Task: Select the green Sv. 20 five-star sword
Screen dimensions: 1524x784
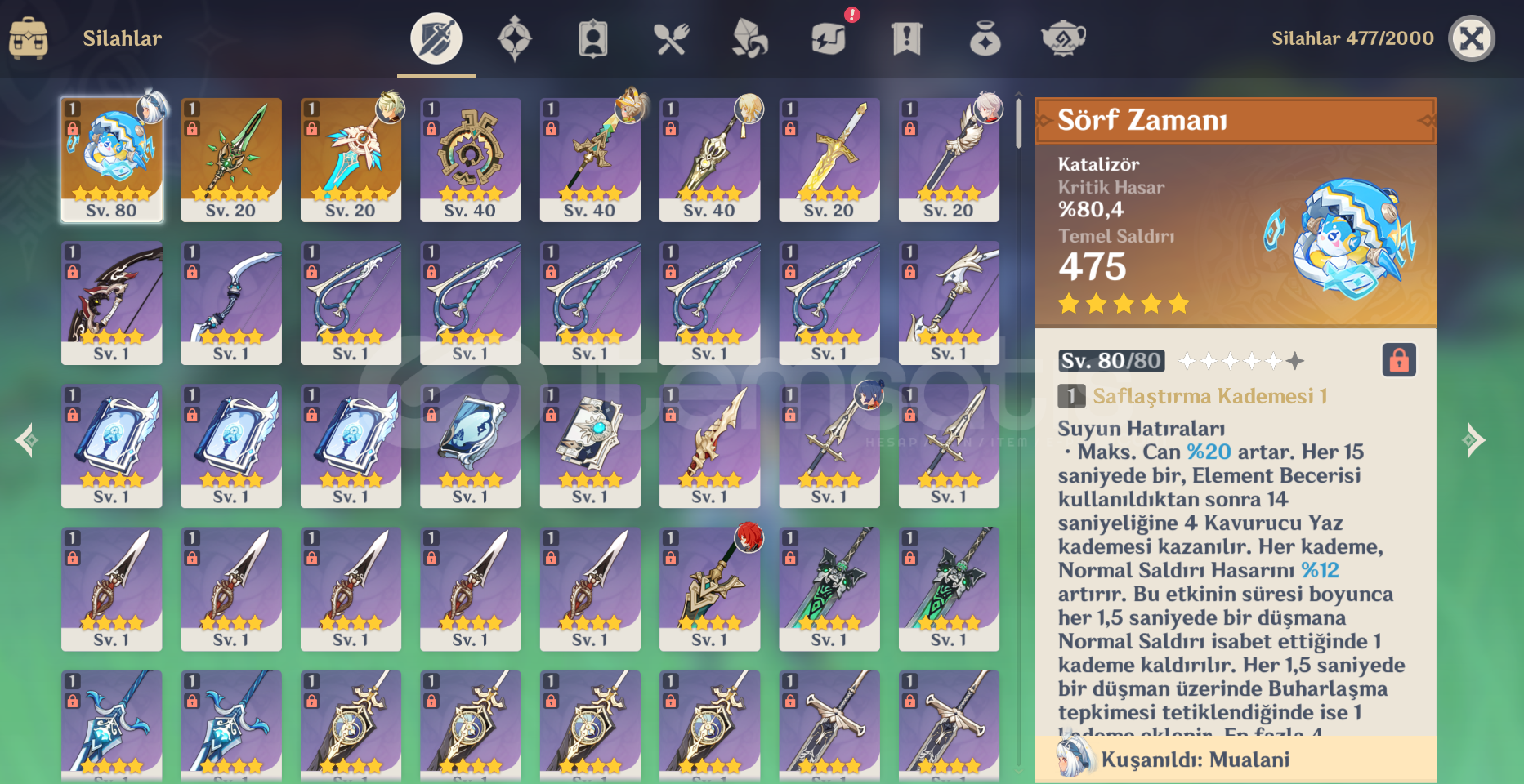Action: (231, 160)
